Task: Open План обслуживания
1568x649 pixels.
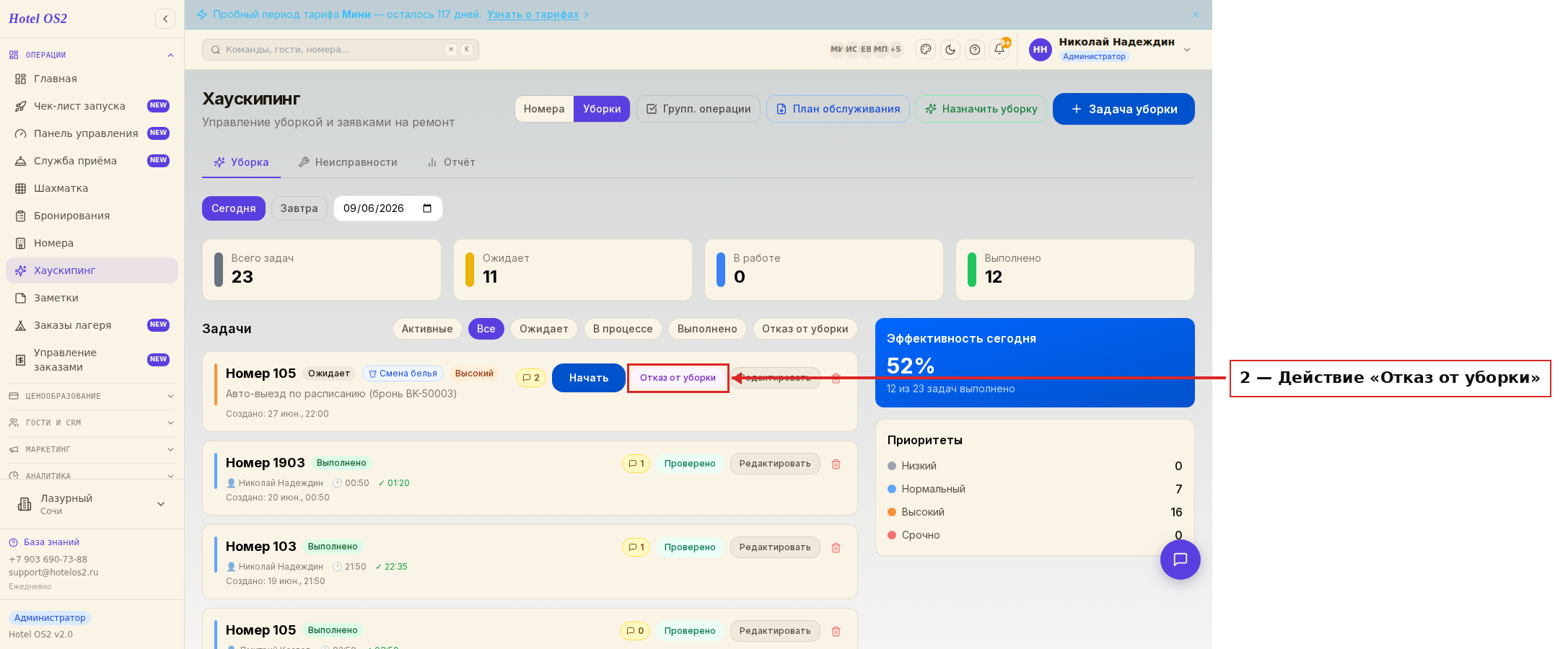Action: click(838, 109)
